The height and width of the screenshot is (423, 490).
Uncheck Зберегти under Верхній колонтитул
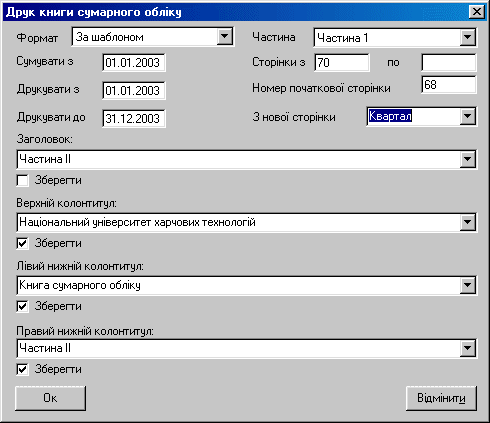tap(22, 243)
